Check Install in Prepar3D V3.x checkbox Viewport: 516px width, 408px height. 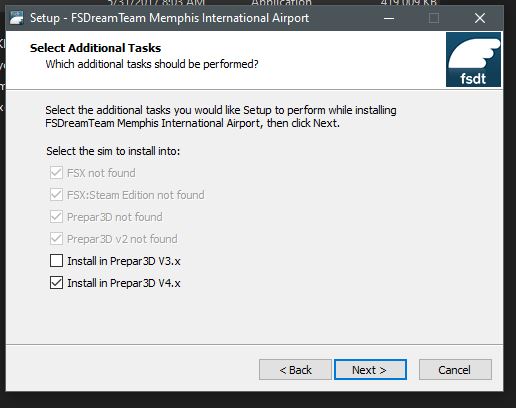(56, 261)
